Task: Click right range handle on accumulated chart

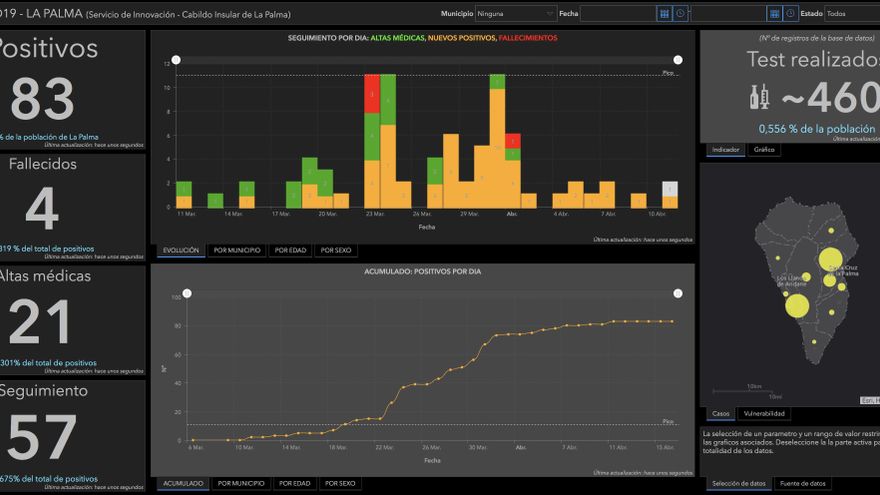Action: pos(678,293)
